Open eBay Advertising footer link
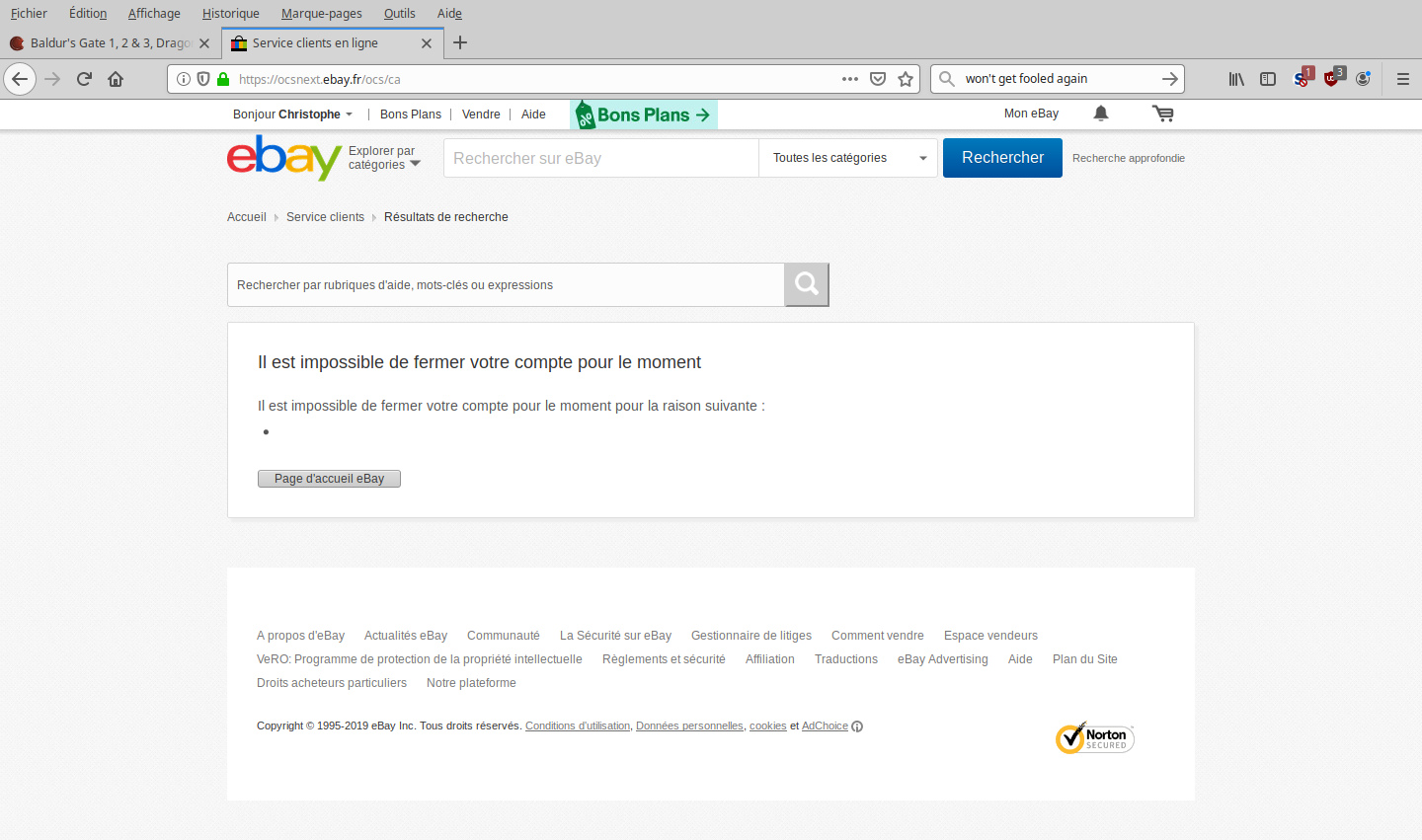The image size is (1422, 840). click(x=943, y=659)
